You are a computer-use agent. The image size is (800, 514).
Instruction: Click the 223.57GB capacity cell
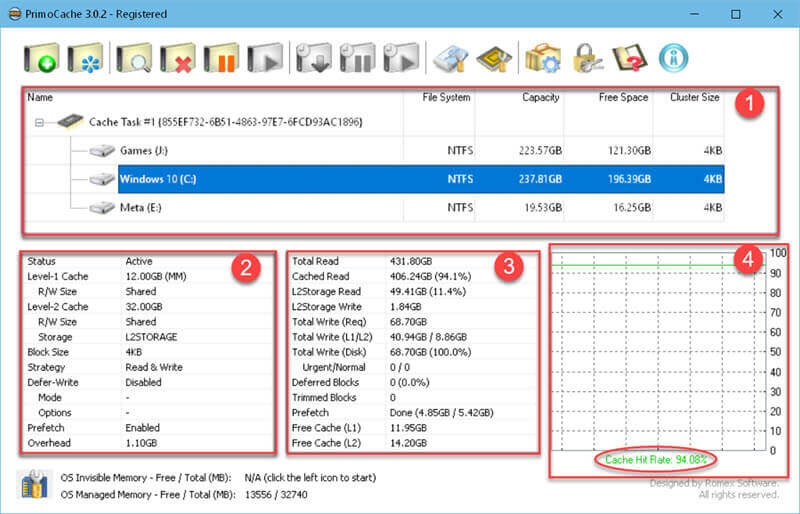(x=540, y=151)
